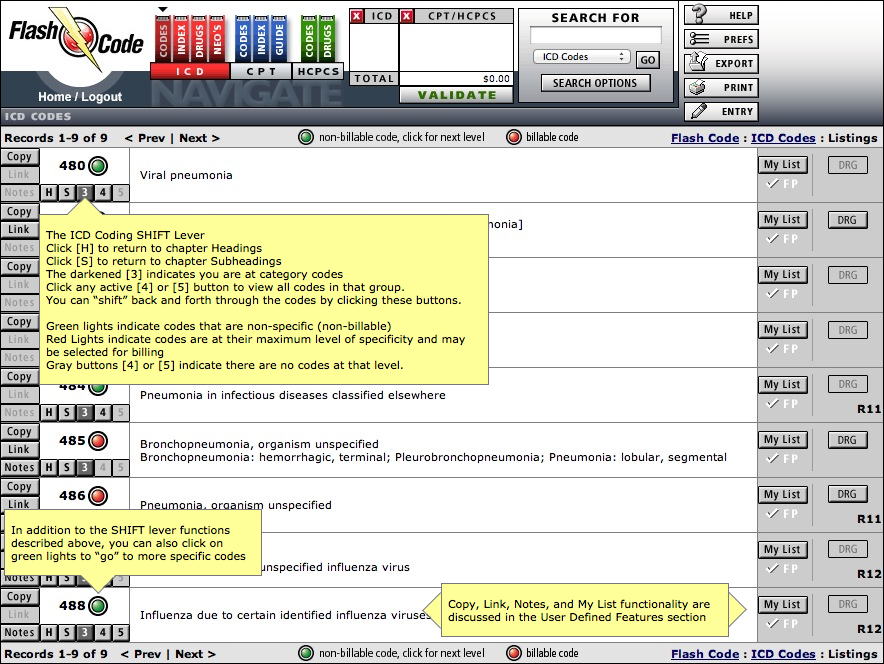This screenshot has width=884, height=664.
Task: Click the Search For text field
Action: pos(595,35)
